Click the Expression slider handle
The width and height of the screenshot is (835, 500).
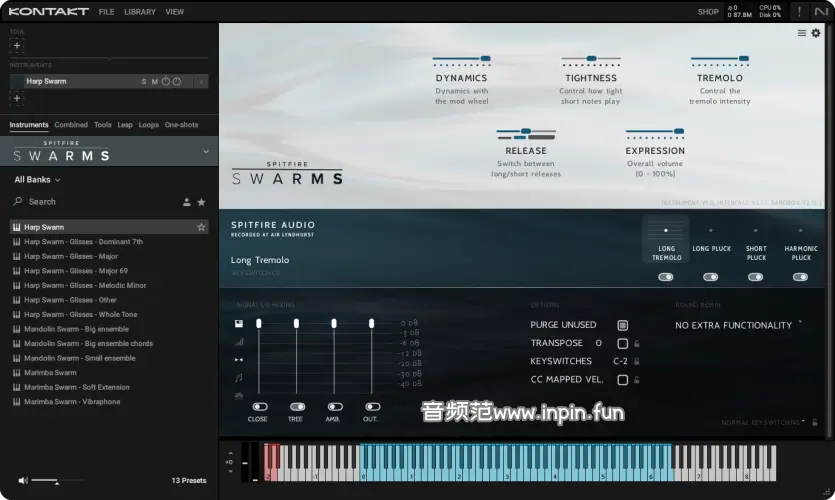pos(679,131)
